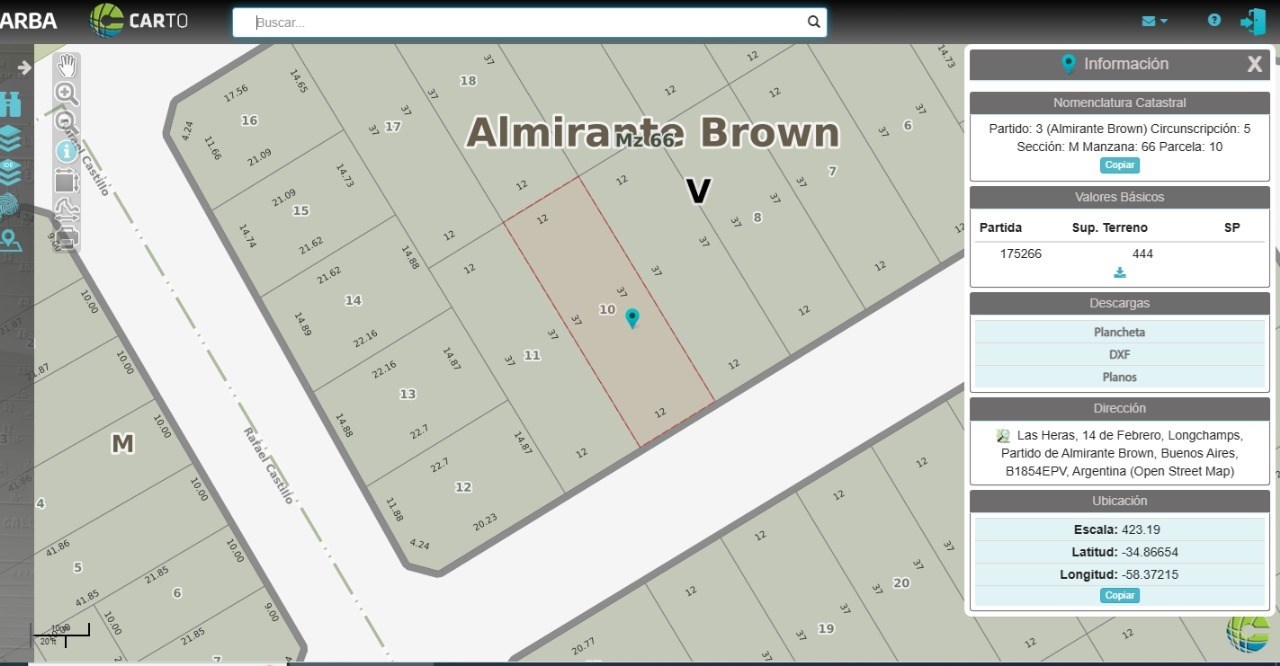Click the Dirección section header
The width and height of the screenshot is (1280, 666).
[x=1120, y=408]
